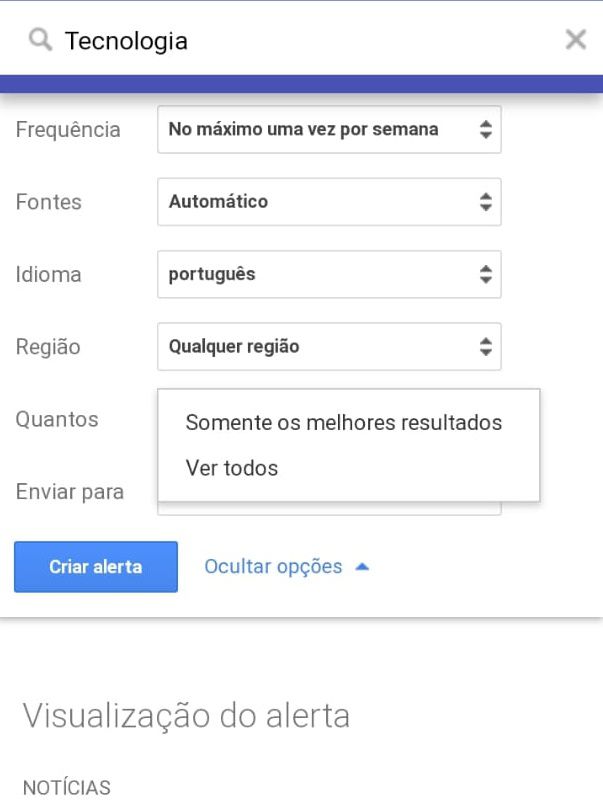Select Somente os melhores resultados
The image size is (603, 804).
(342, 422)
